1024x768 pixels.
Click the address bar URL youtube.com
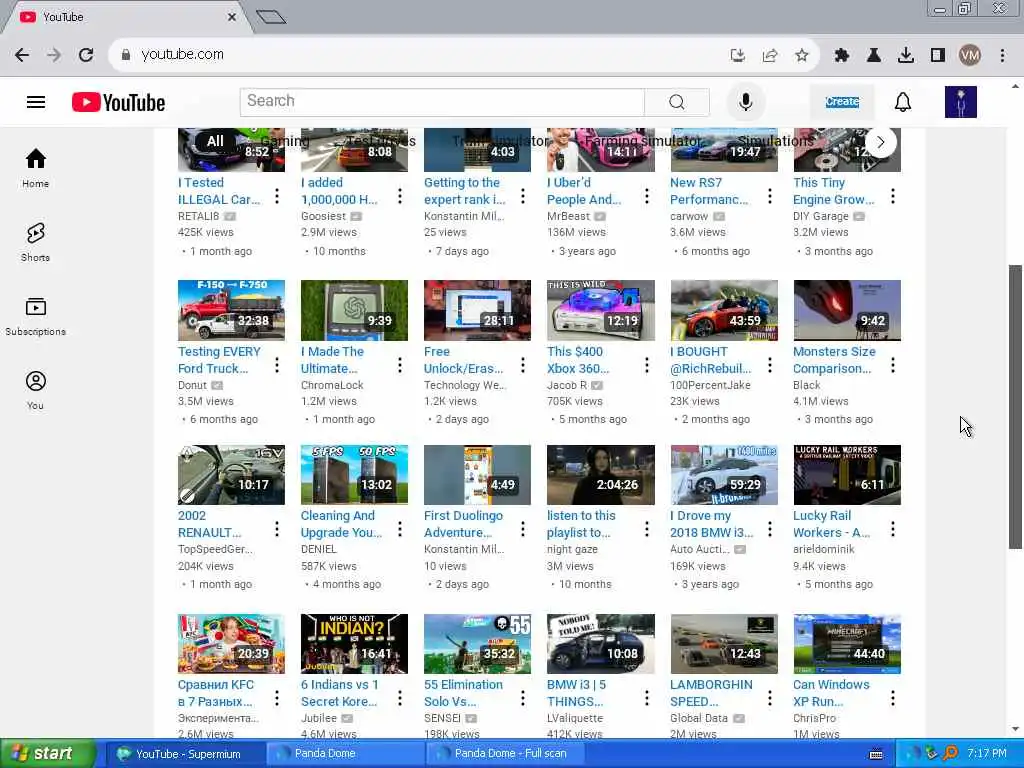point(182,55)
